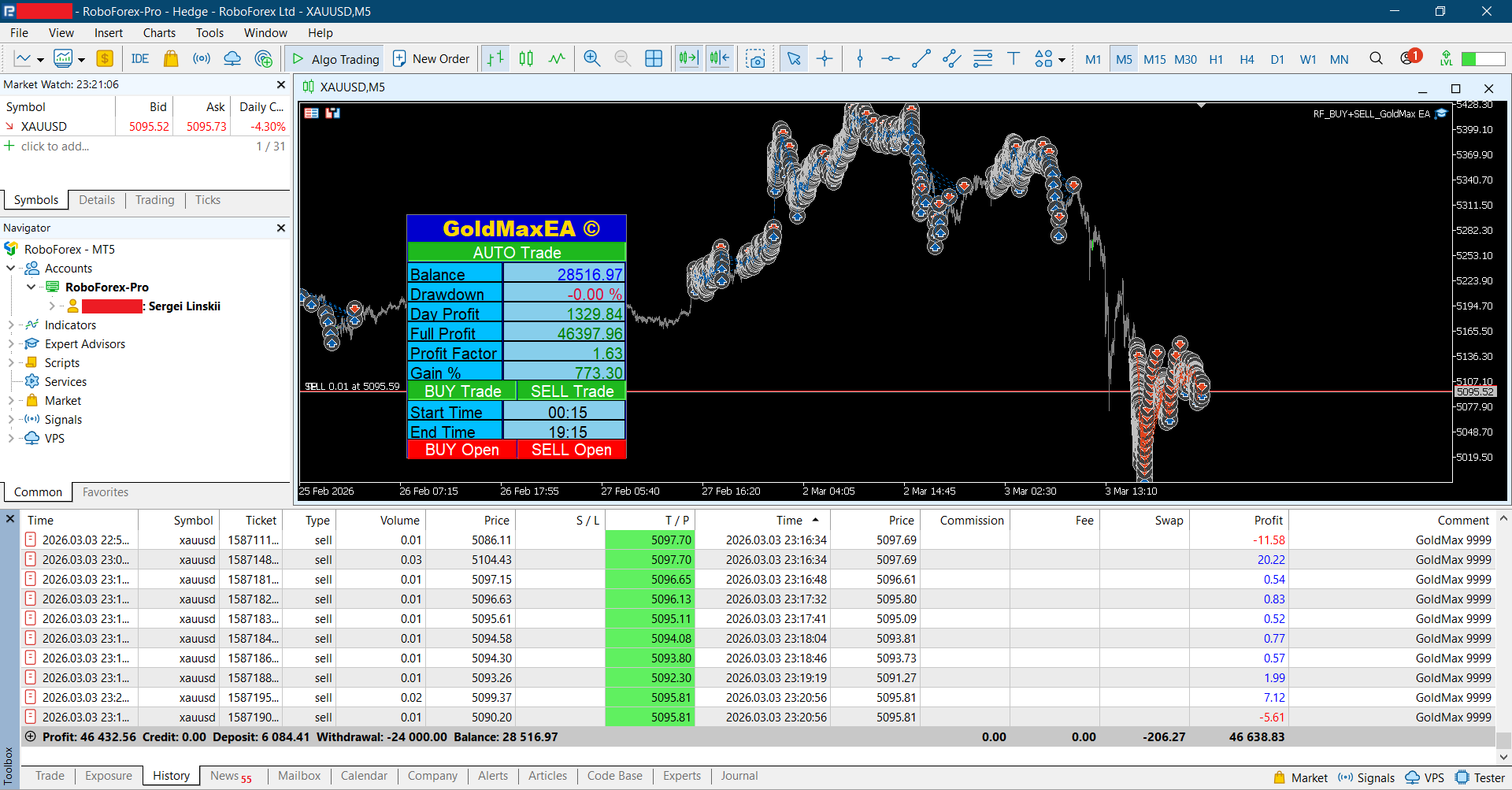This screenshot has height=790, width=1512.
Task: Expand the Scripts tree node
Action: [11, 363]
